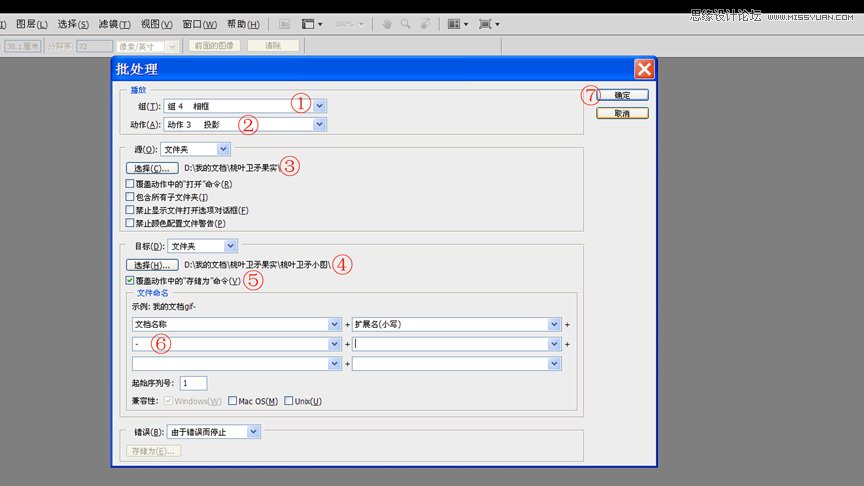This screenshot has height=486, width=864.
Task: Open the Screen Mode icon
Action: [489, 24]
